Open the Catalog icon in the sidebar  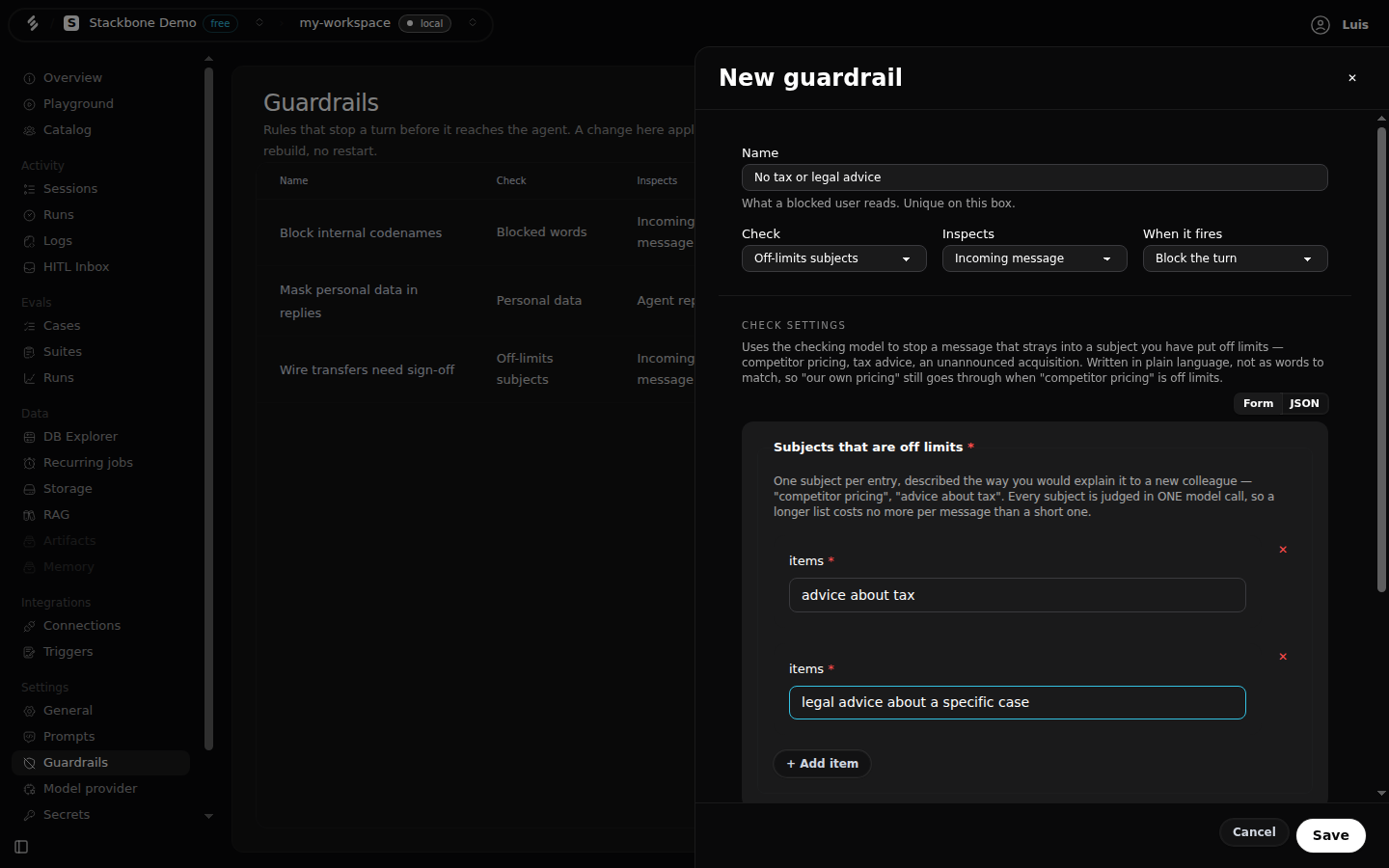(x=29, y=130)
